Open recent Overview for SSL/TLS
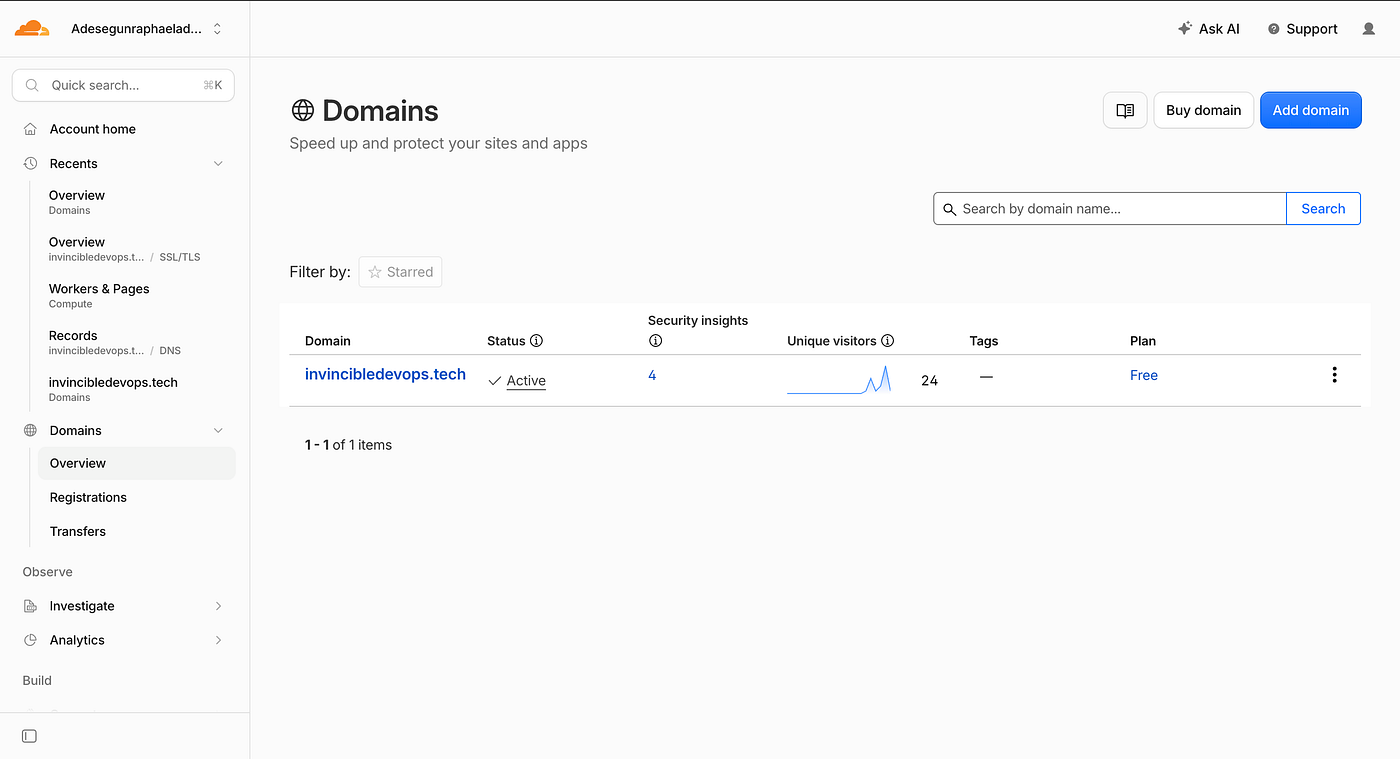The image size is (1400, 759). [125, 249]
